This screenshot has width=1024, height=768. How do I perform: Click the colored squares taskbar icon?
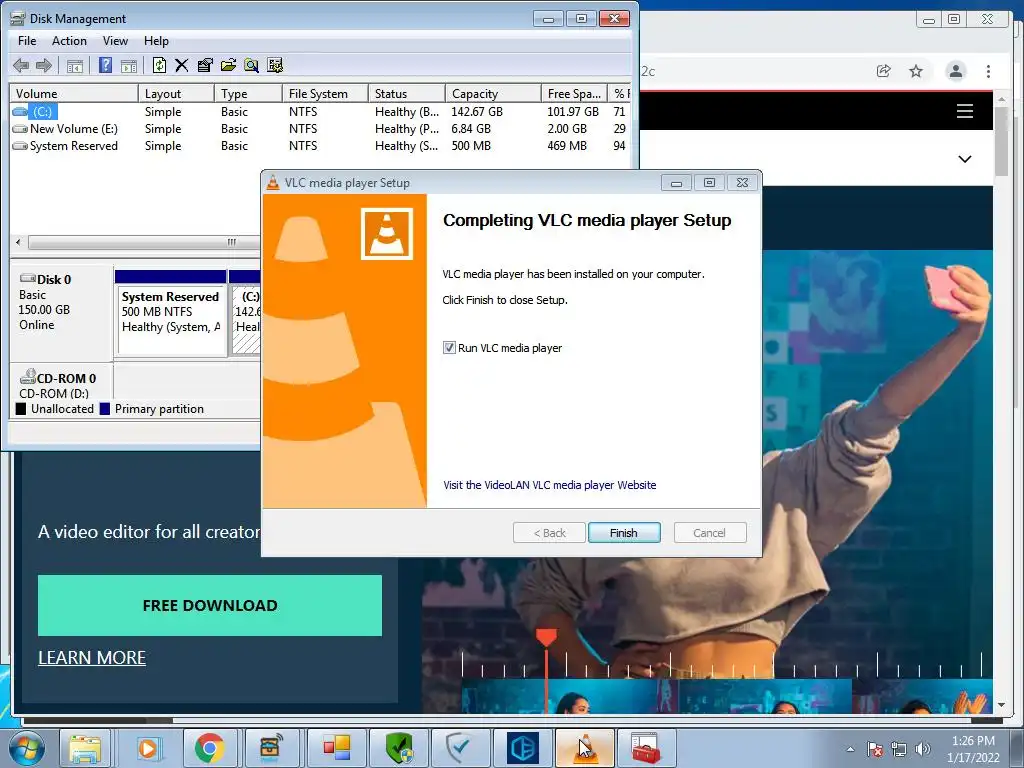337,748
